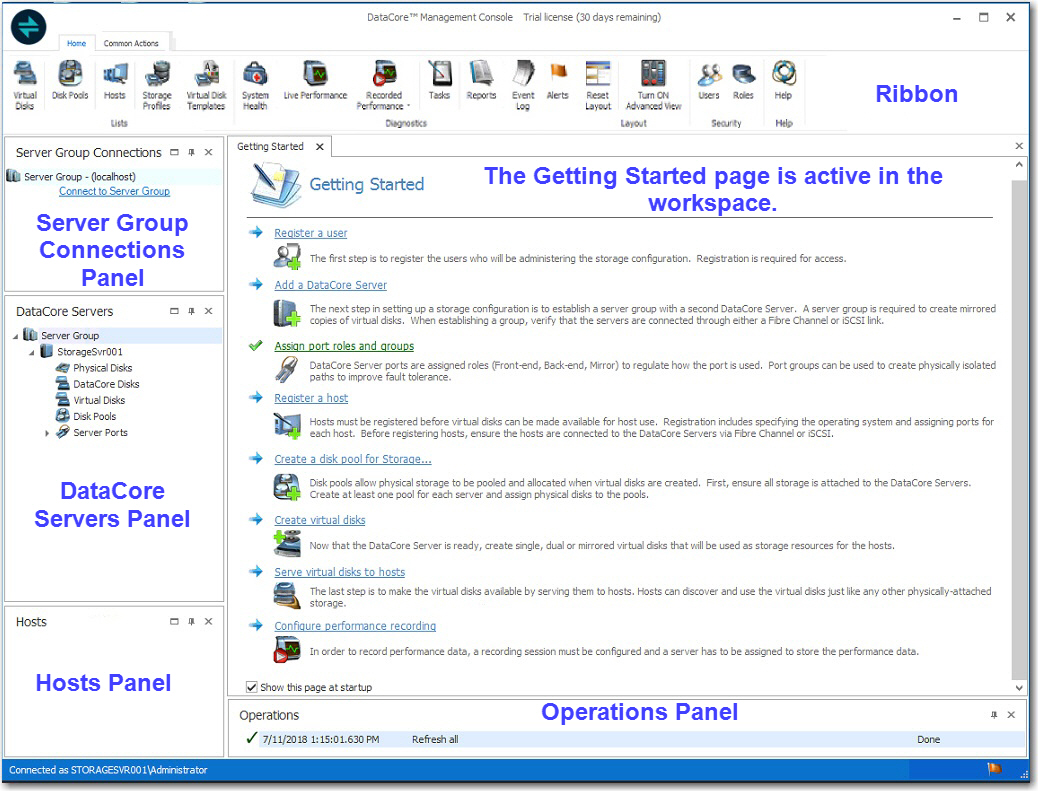Open Virtual Disks from the ribbon

(x=24, y=85)
